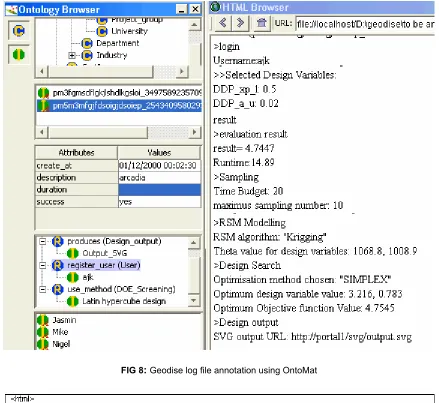This screenshot has height=403, width=439.
Task: Click the concept (C) button in the left sidebar
Action: [x=19, y=31]
